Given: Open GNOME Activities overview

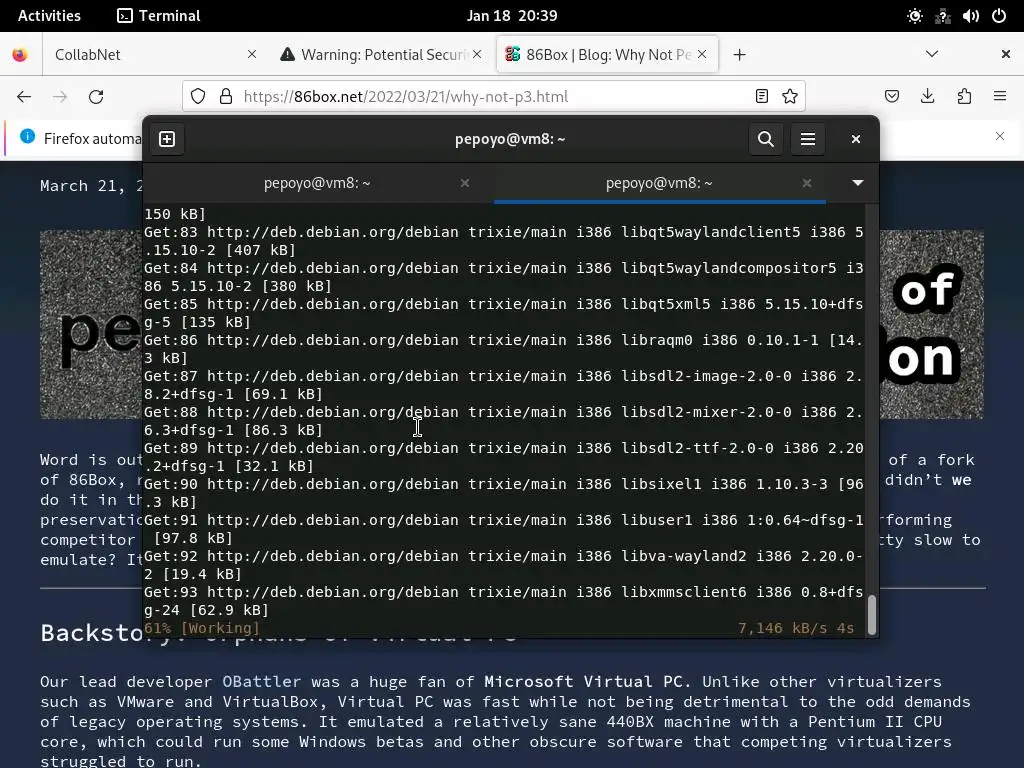Looking at the screenshot, I should point(49,16).
